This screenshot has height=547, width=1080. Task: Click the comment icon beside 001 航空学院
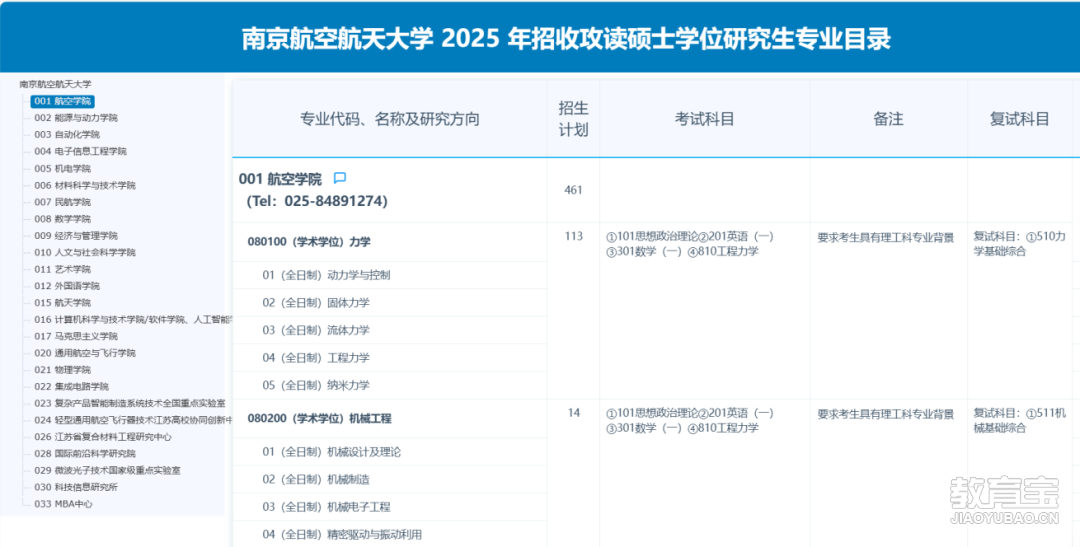click(340, 178)
